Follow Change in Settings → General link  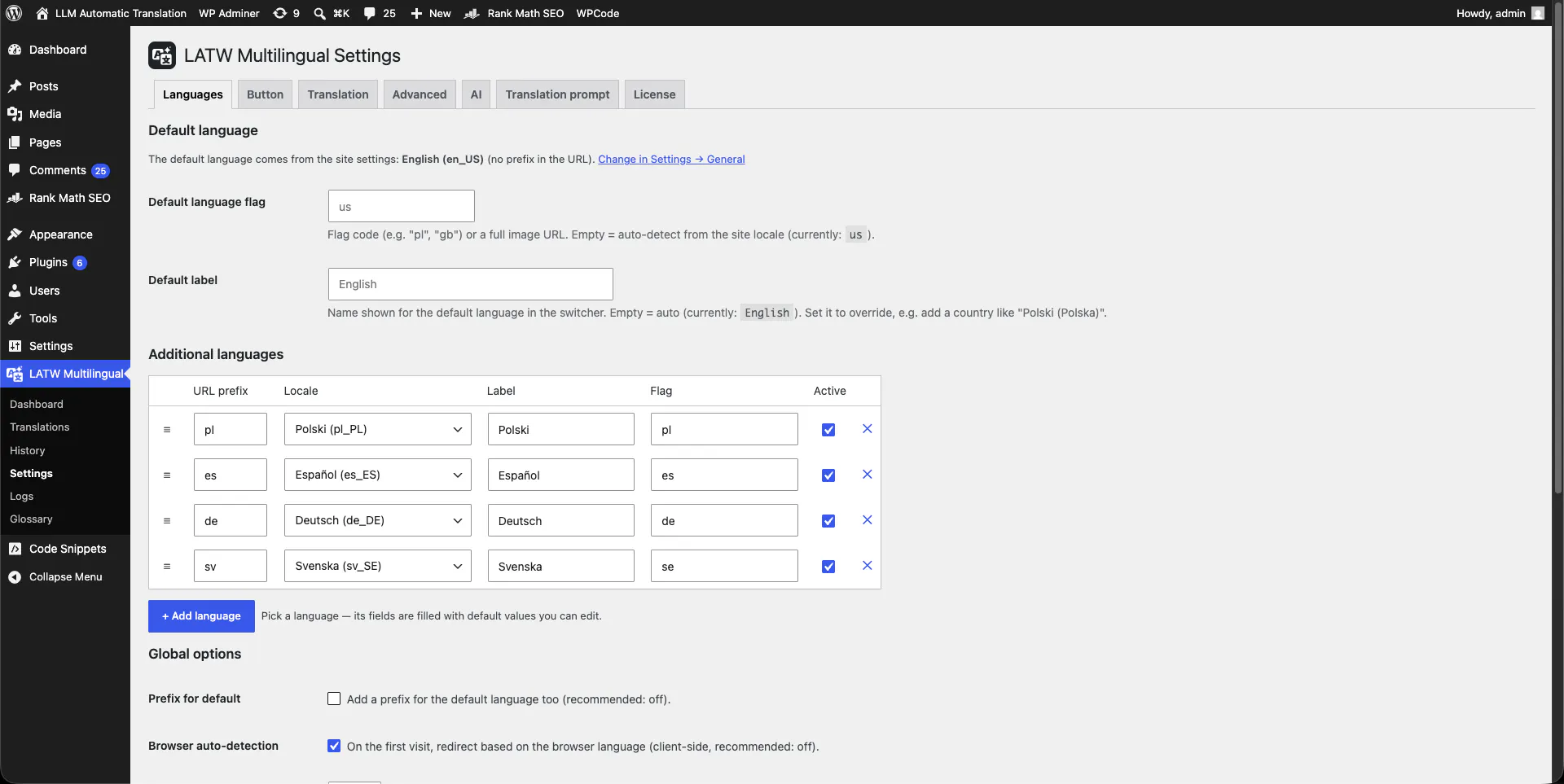pos(671,160)
